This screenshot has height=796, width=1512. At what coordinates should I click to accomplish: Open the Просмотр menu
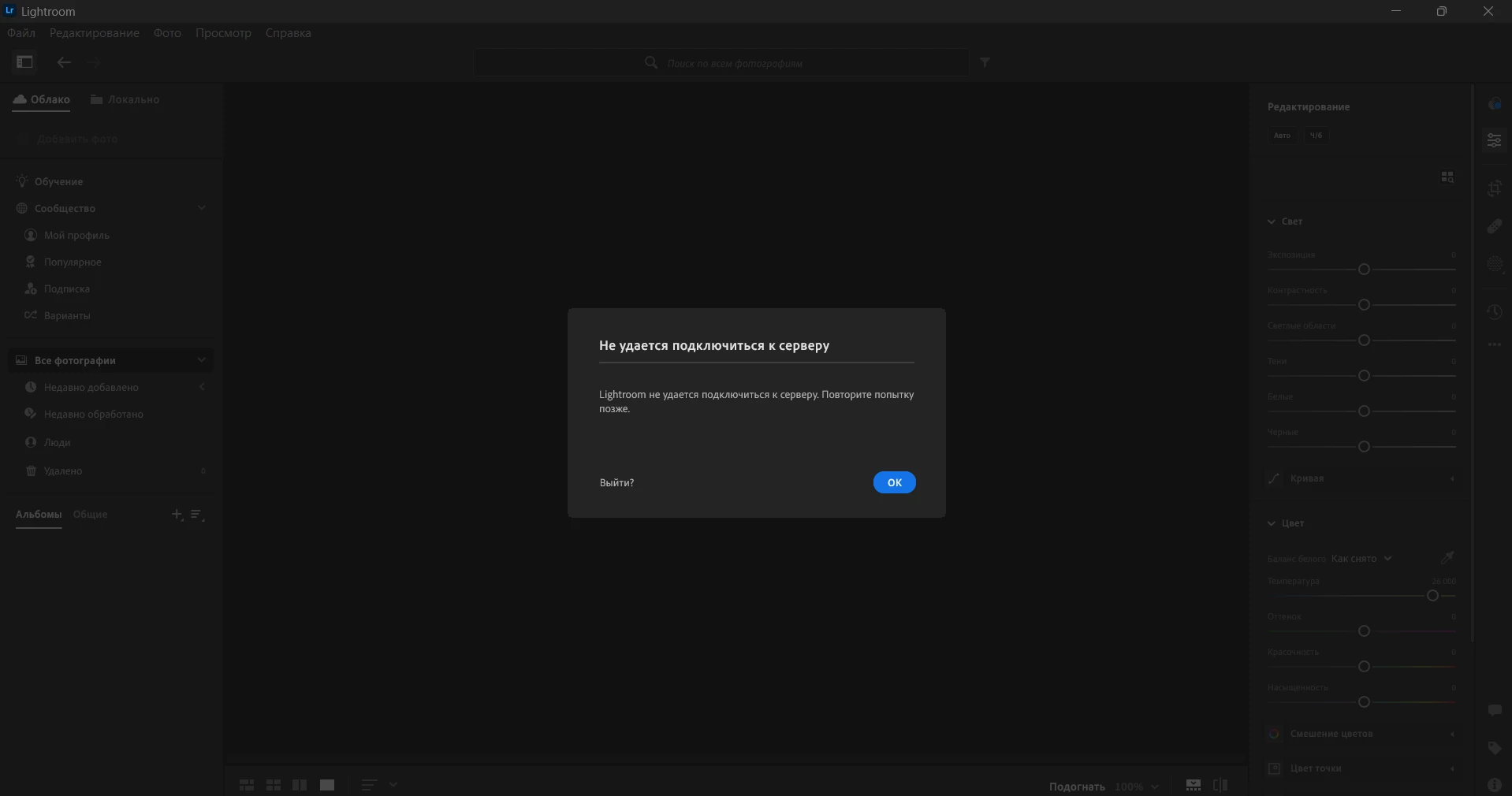tap(223, 33)
